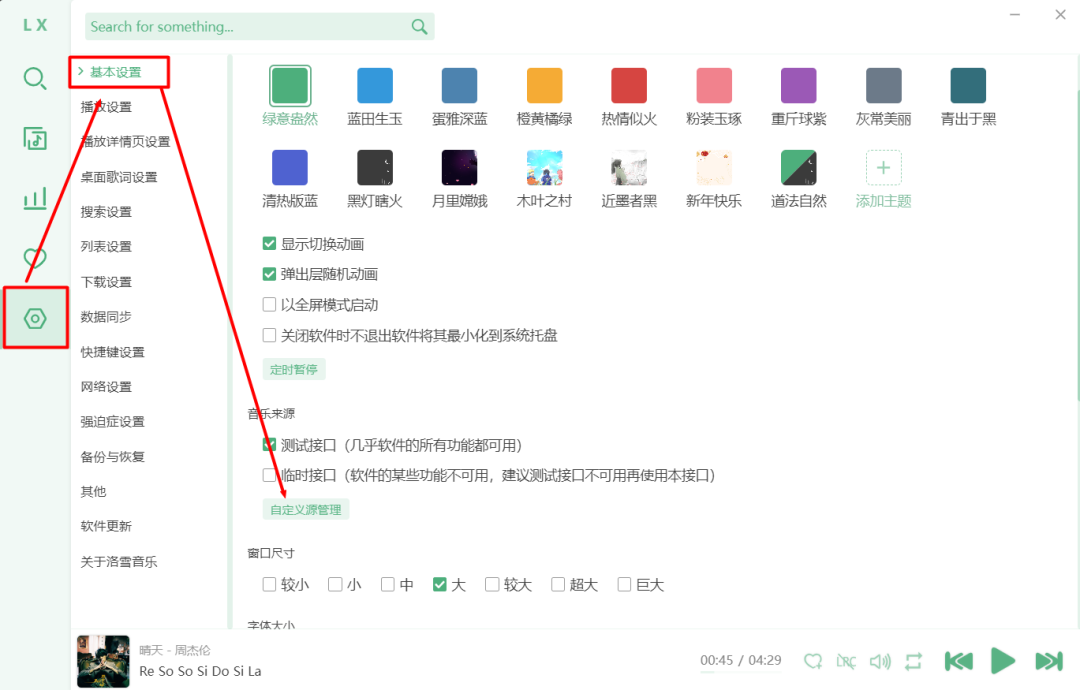1080x690 pixels.
Task: Open settings with the gear sidebar icon
Action: (x=35, y=318)
